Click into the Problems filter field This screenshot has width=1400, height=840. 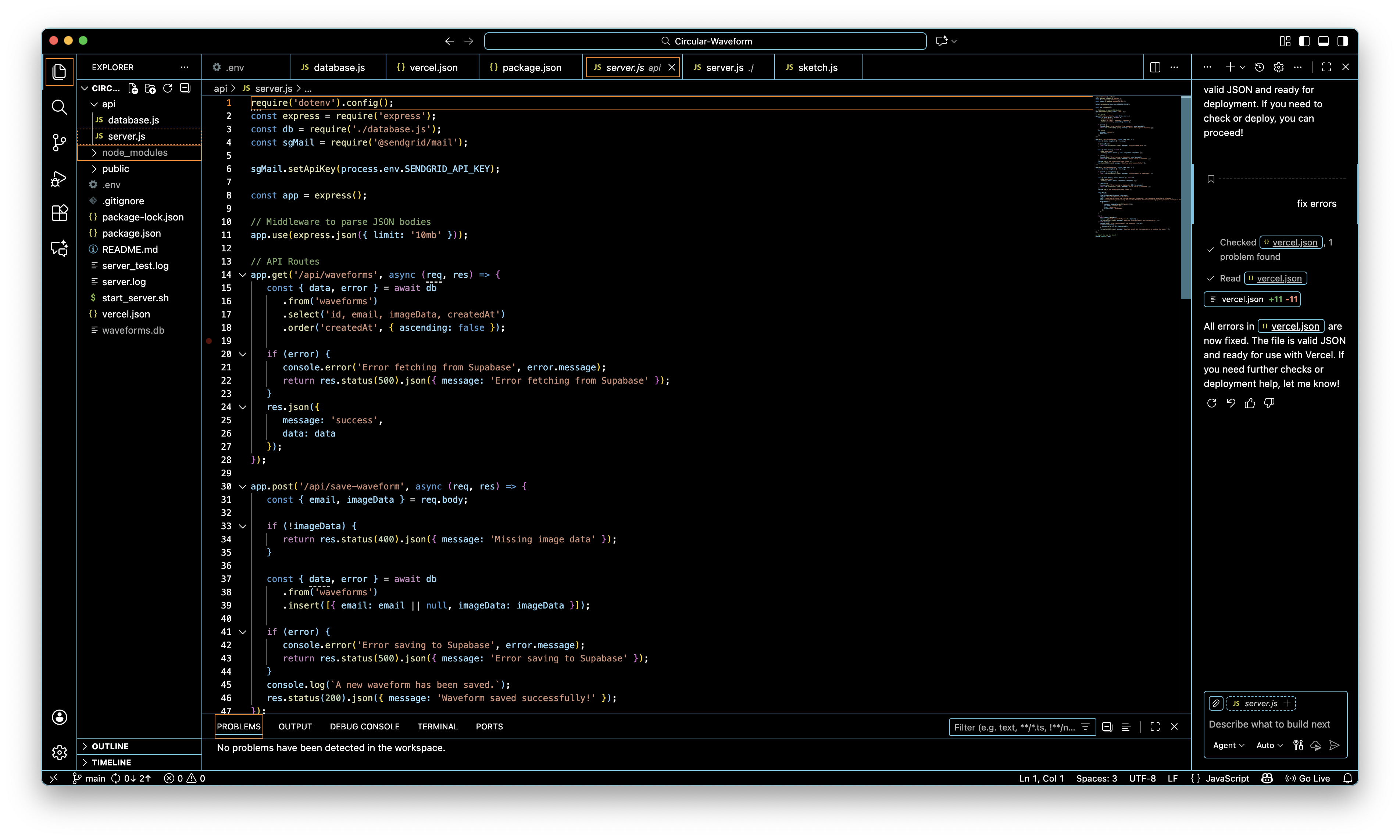tap(1014, 727)
